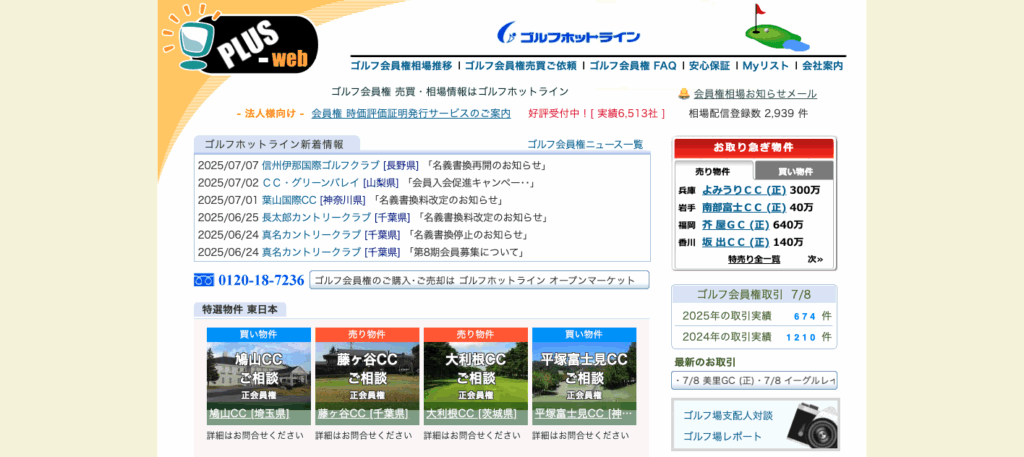Click 藤ヶ谷CC [千葉県] caption link
This screenshot has height=457, width=1024.
363,414
